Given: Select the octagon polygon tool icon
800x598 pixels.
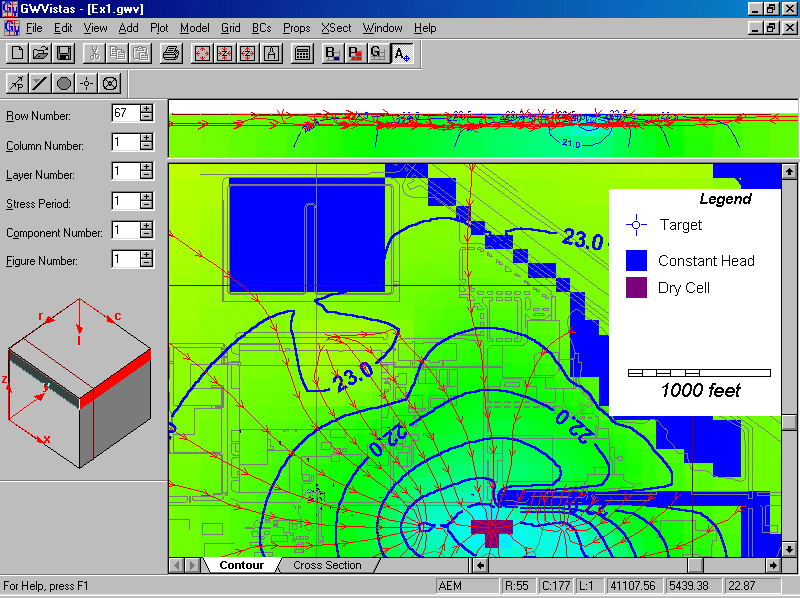Looking at the screenshot, I should [x=63, y=83].
